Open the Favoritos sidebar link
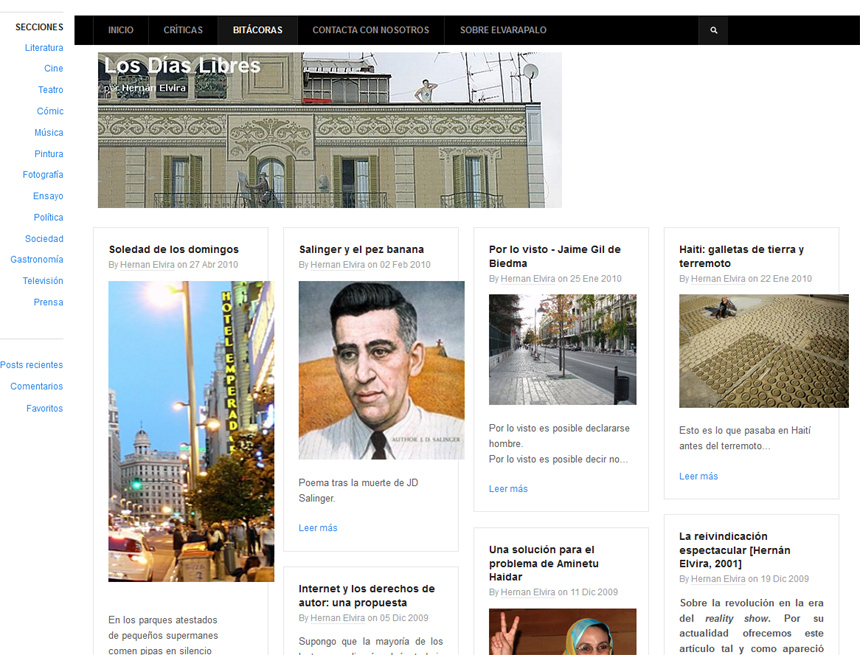 [44, 408]
